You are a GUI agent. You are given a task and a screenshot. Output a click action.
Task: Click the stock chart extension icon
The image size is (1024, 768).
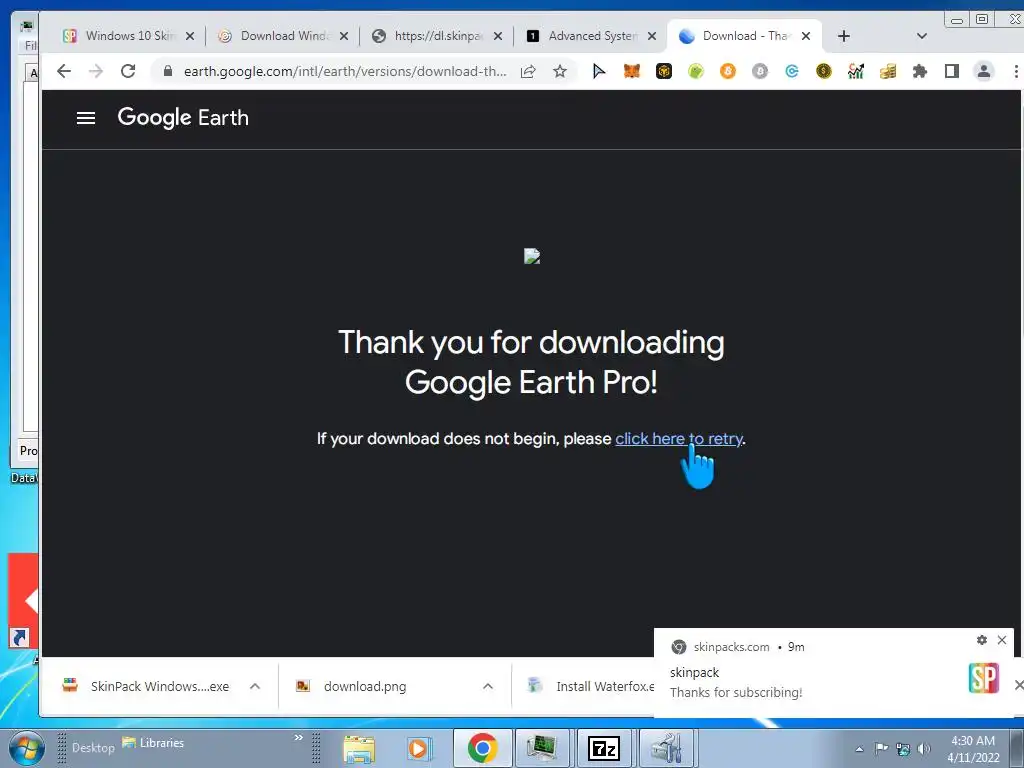point(856,71)
